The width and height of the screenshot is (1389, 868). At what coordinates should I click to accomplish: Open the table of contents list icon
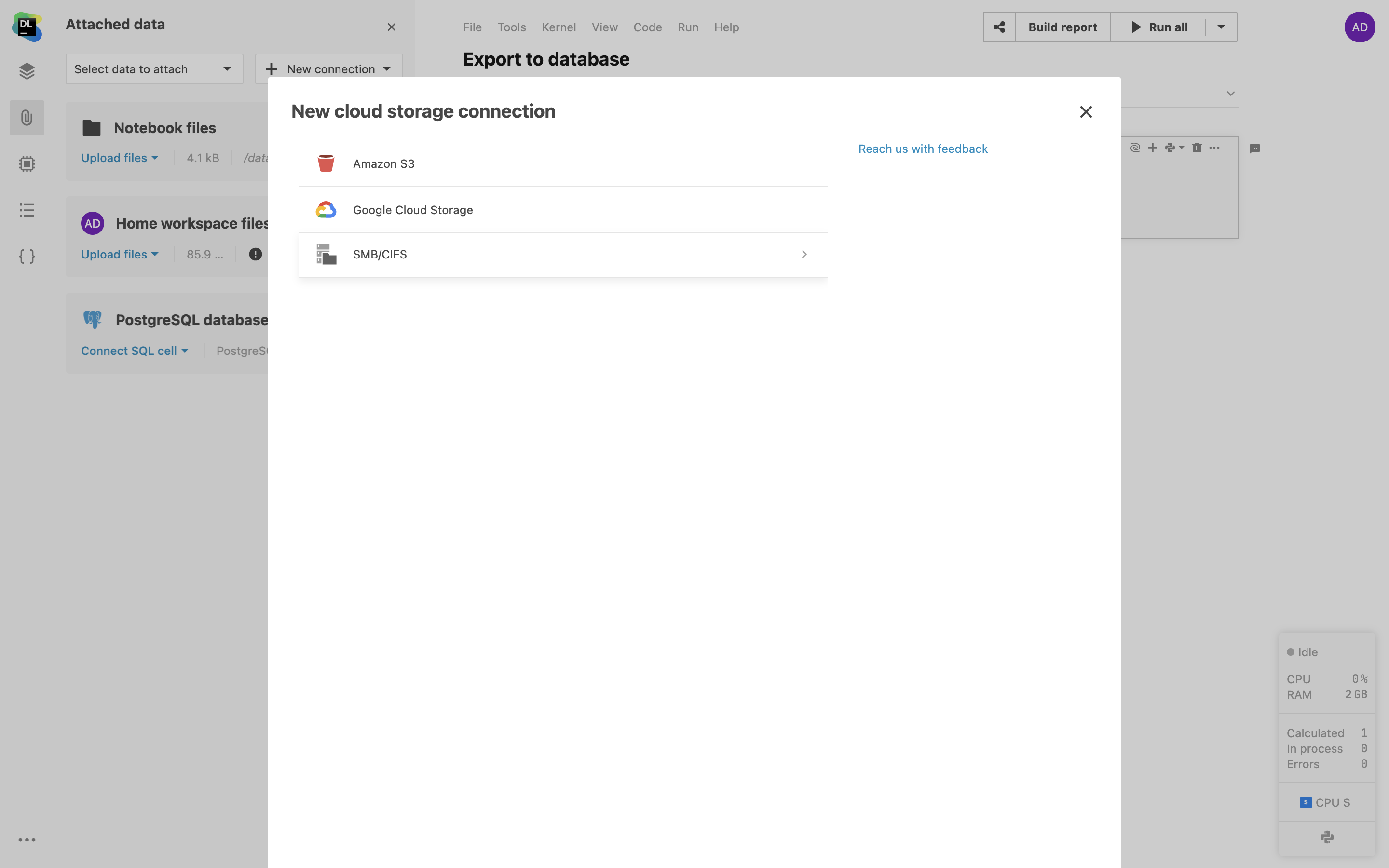coord(27,210)
